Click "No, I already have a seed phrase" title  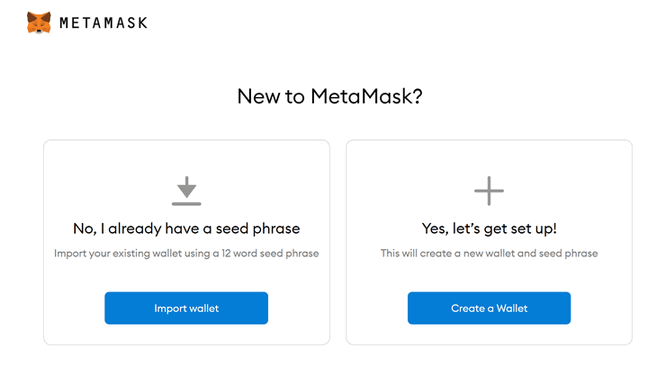tap(186, 229)
